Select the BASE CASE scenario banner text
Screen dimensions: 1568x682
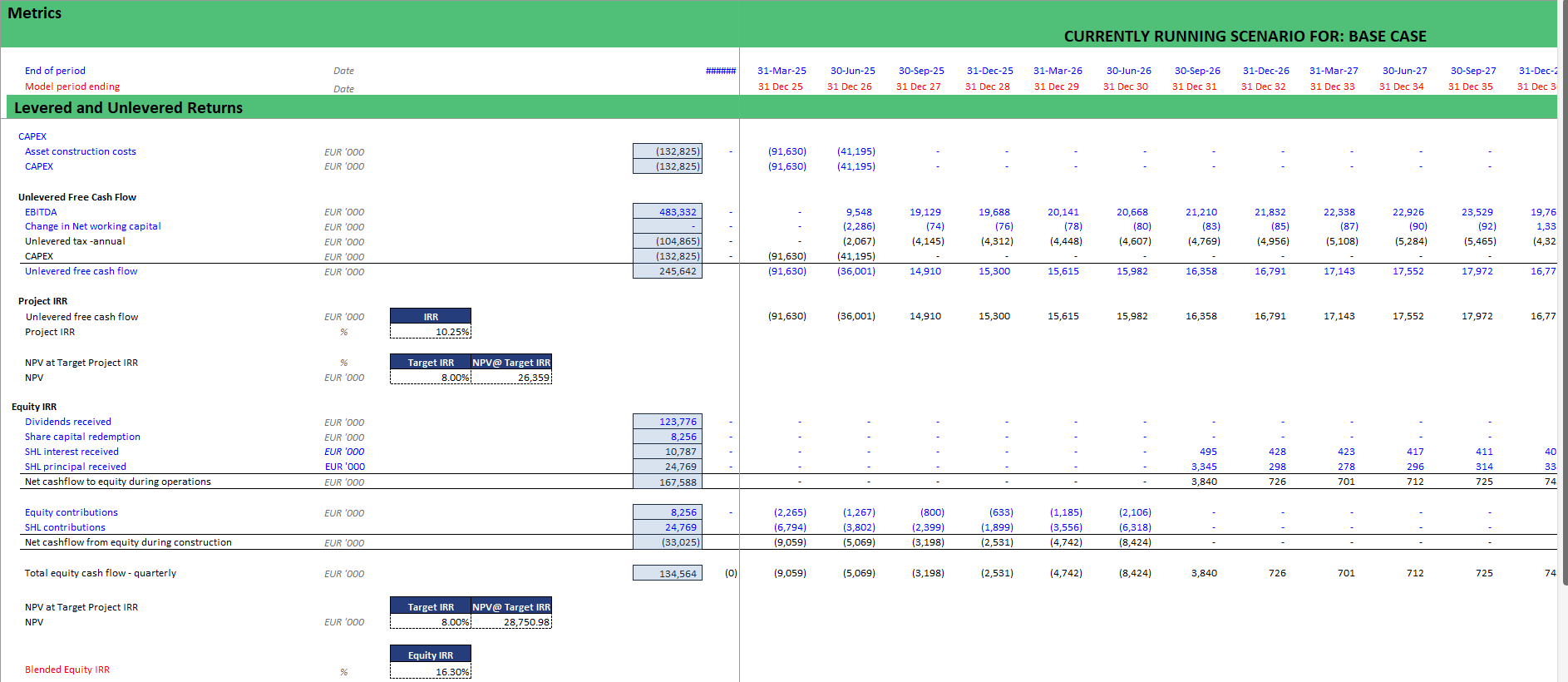(1245, 37)
